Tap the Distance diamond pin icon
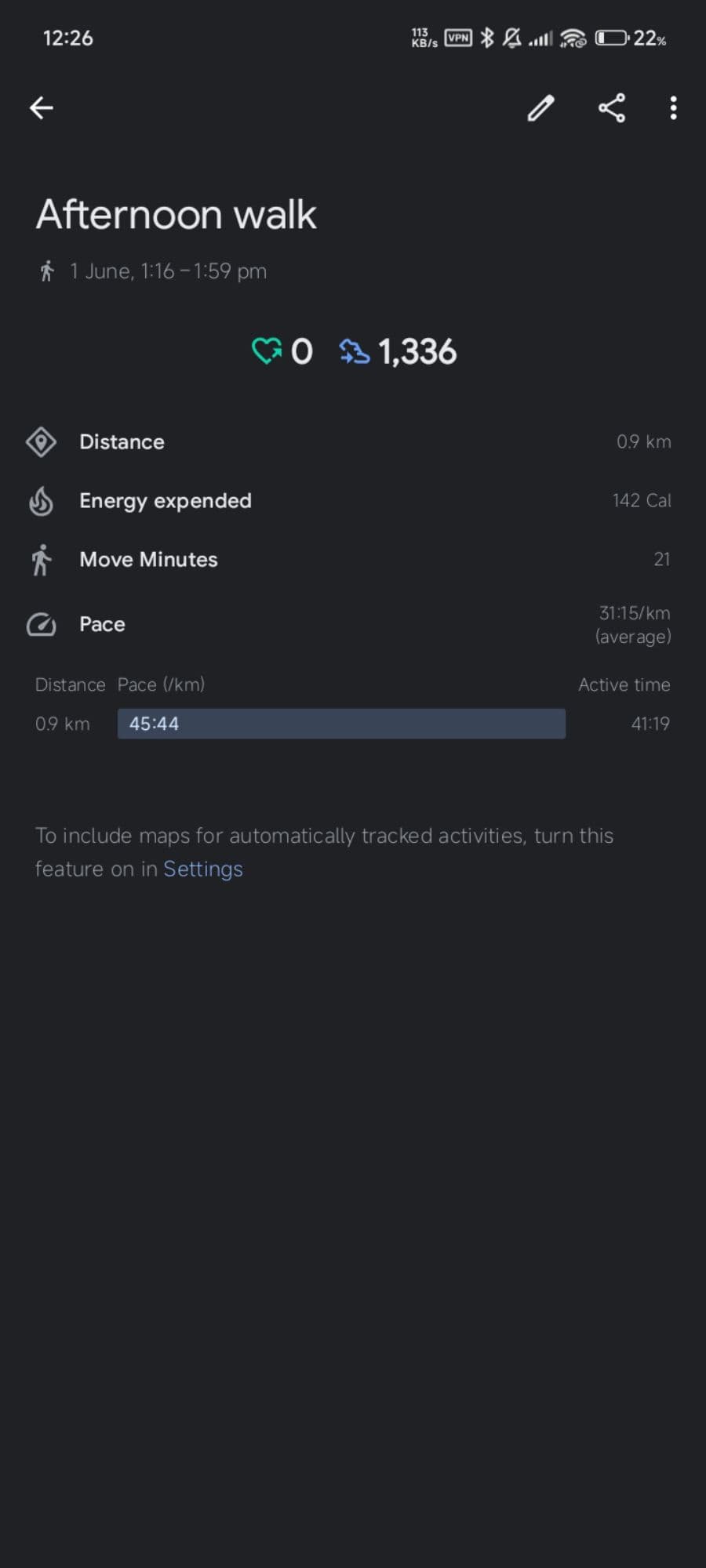Viewport: 706px width, 1568px height. click(41, 442)
